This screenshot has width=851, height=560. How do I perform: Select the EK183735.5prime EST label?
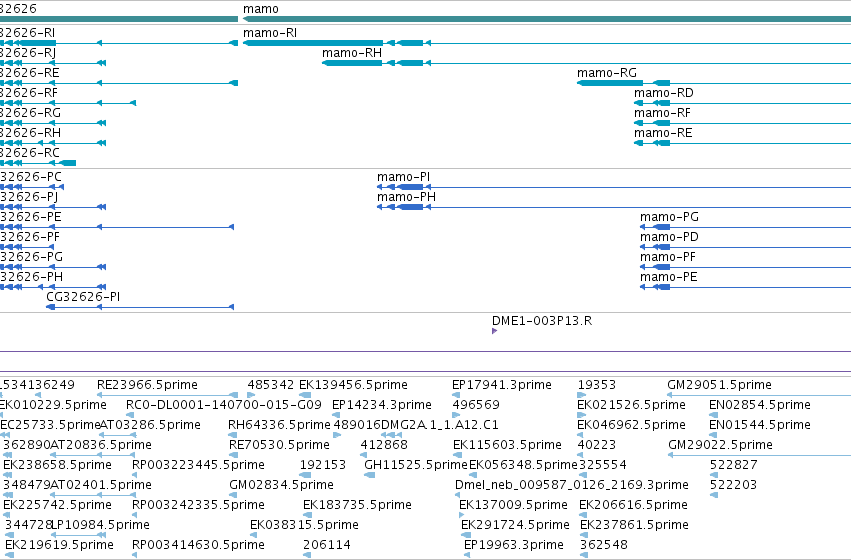click(358, 505)
